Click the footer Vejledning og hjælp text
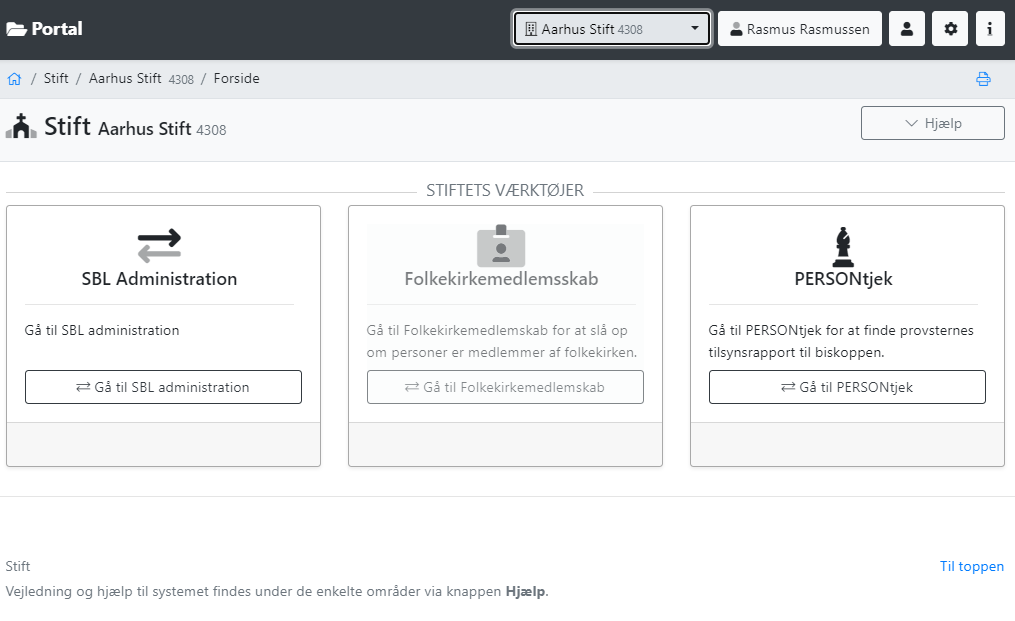 click(x=277, y=591)
